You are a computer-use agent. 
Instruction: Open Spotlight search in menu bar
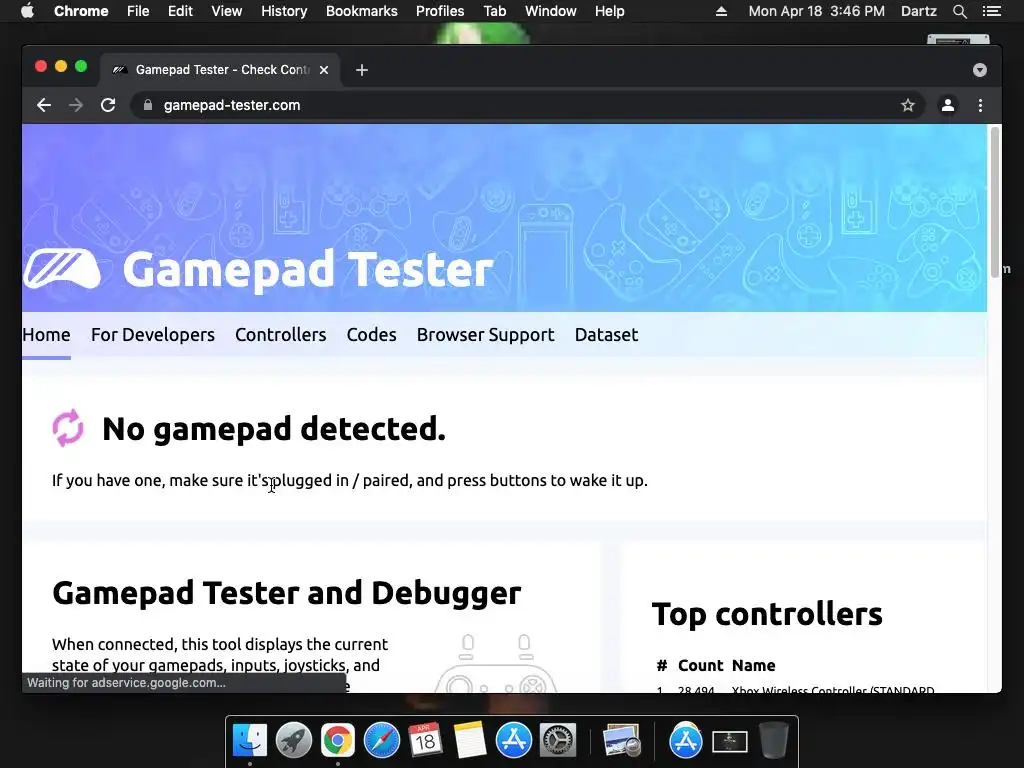coord(959,11)
